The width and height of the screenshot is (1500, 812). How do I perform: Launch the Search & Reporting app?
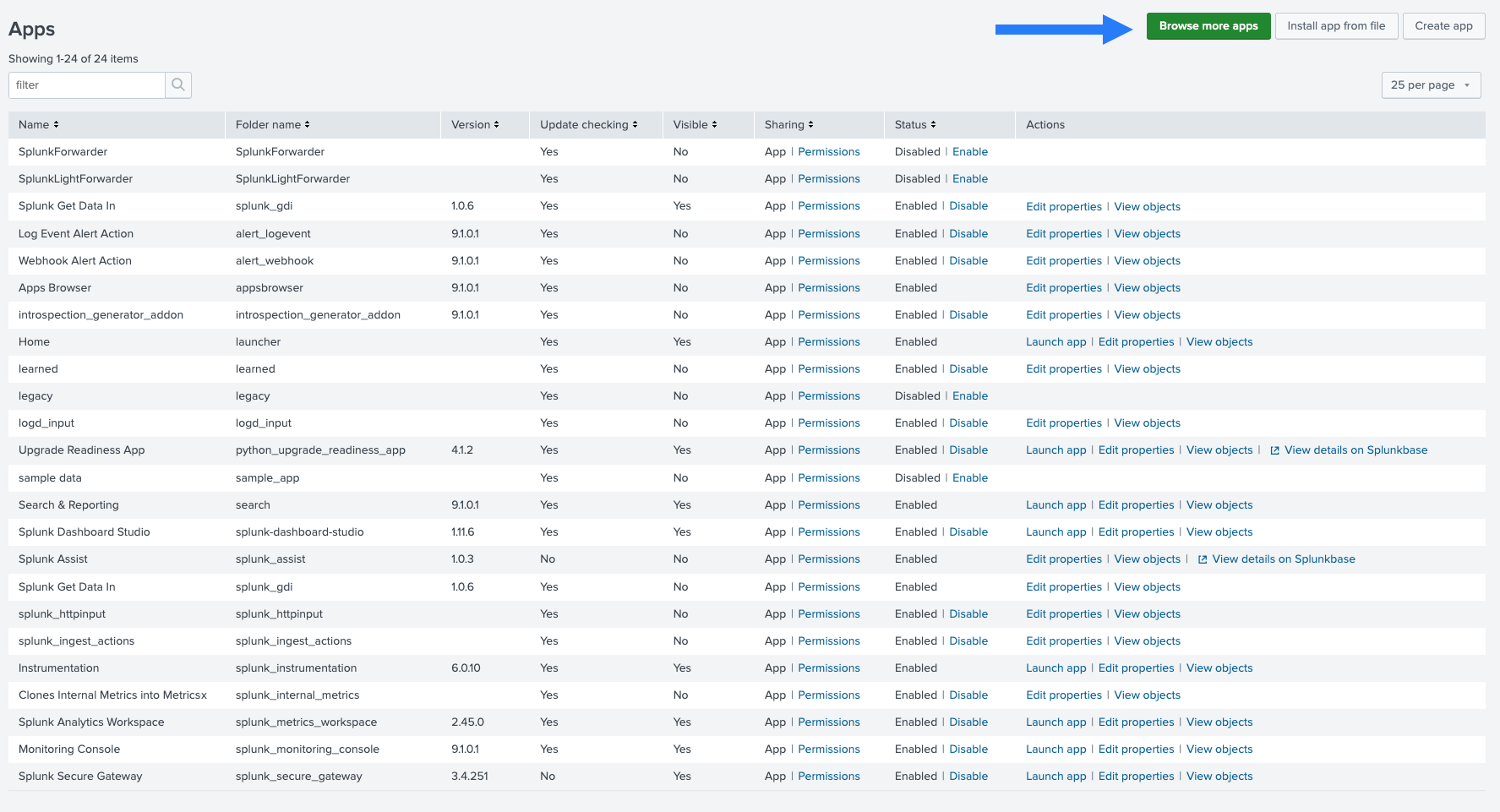1055,505
